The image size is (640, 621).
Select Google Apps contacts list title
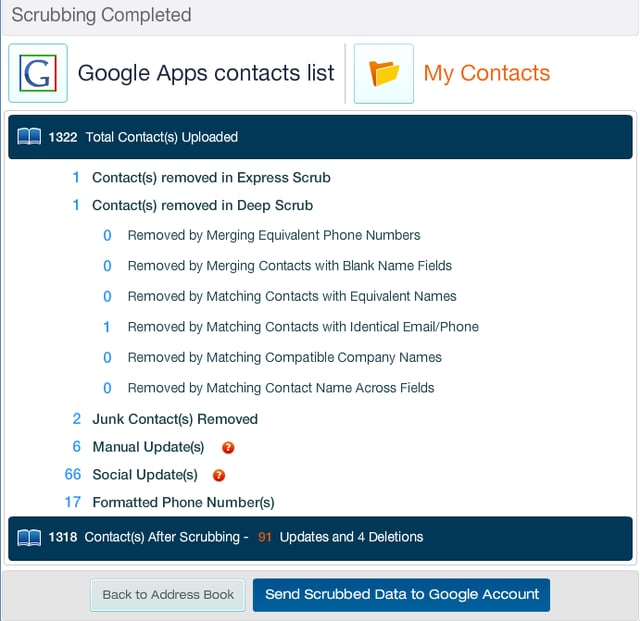pos(206,73)
